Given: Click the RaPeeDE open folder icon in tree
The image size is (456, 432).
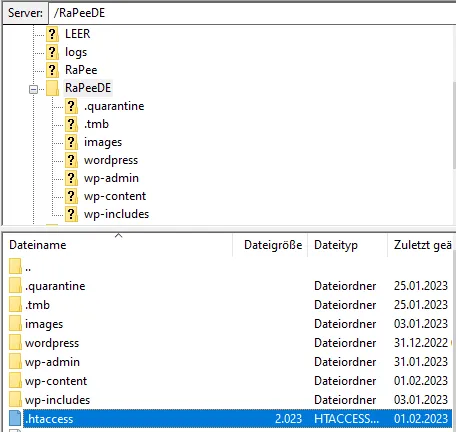Looking at the screenshot, I should [x=52, y=88].
